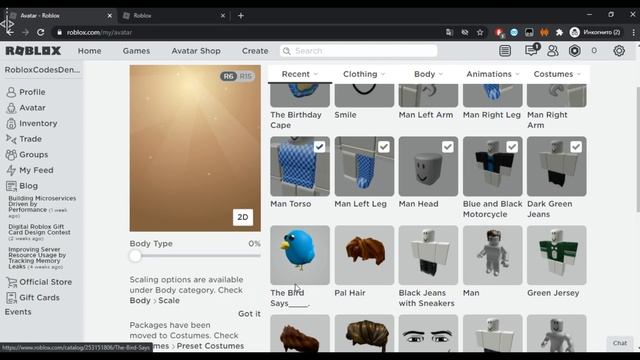Open the Blog sidebar icon

coord(11,186)
